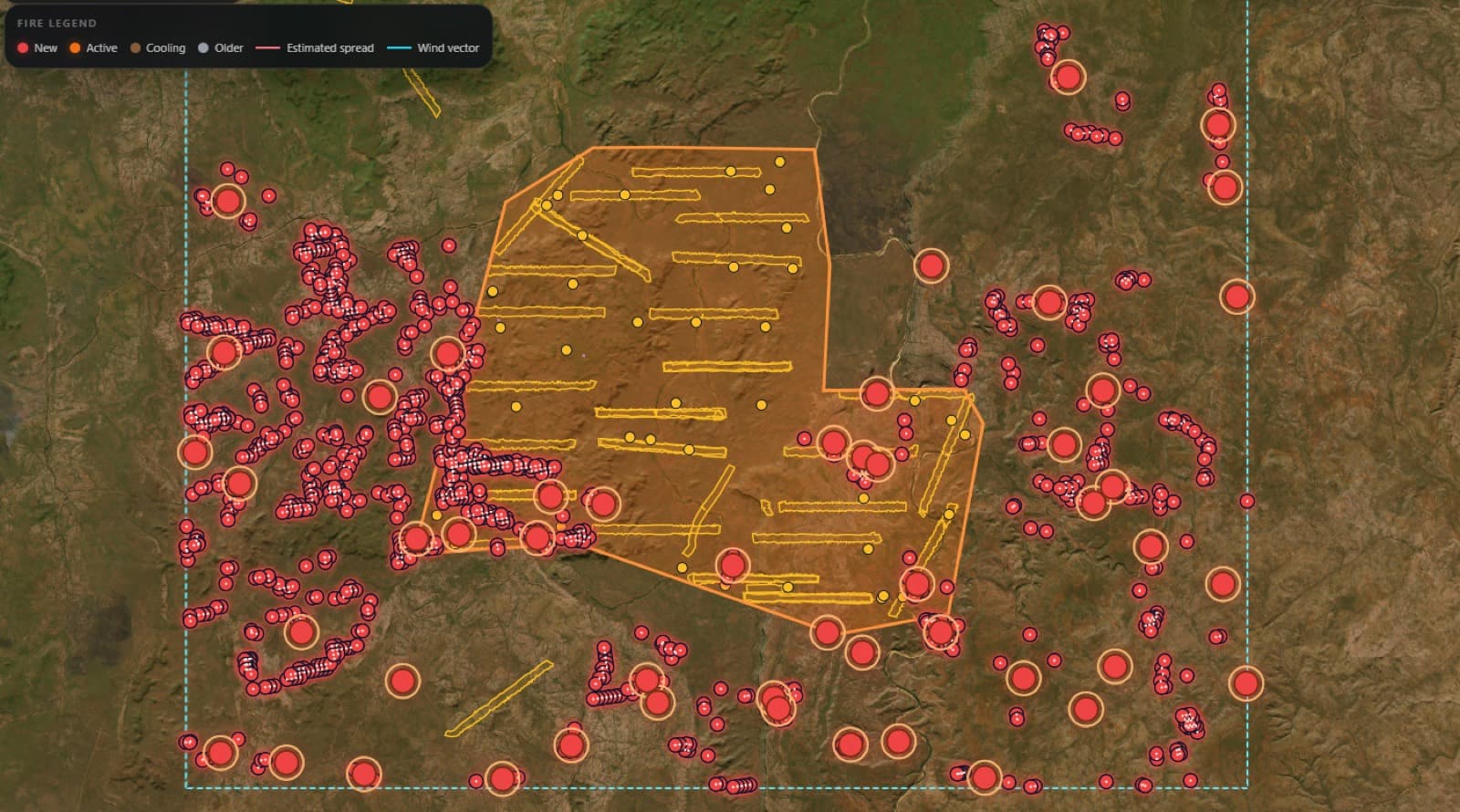1460x812 pixels.
Task: Click the gray Older dot in fire legend
Action: pos(203,47)
